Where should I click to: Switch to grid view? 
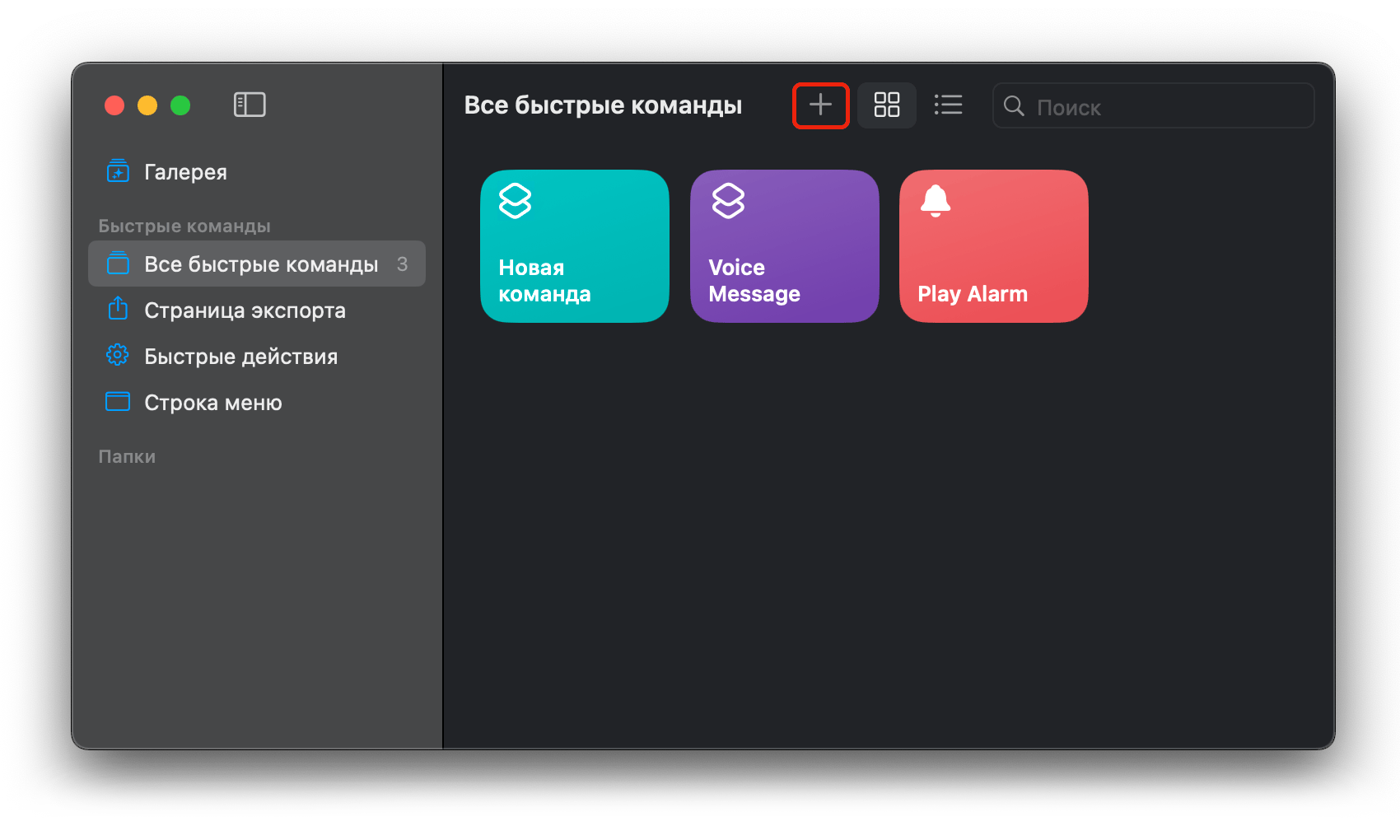tap(887, 105)
